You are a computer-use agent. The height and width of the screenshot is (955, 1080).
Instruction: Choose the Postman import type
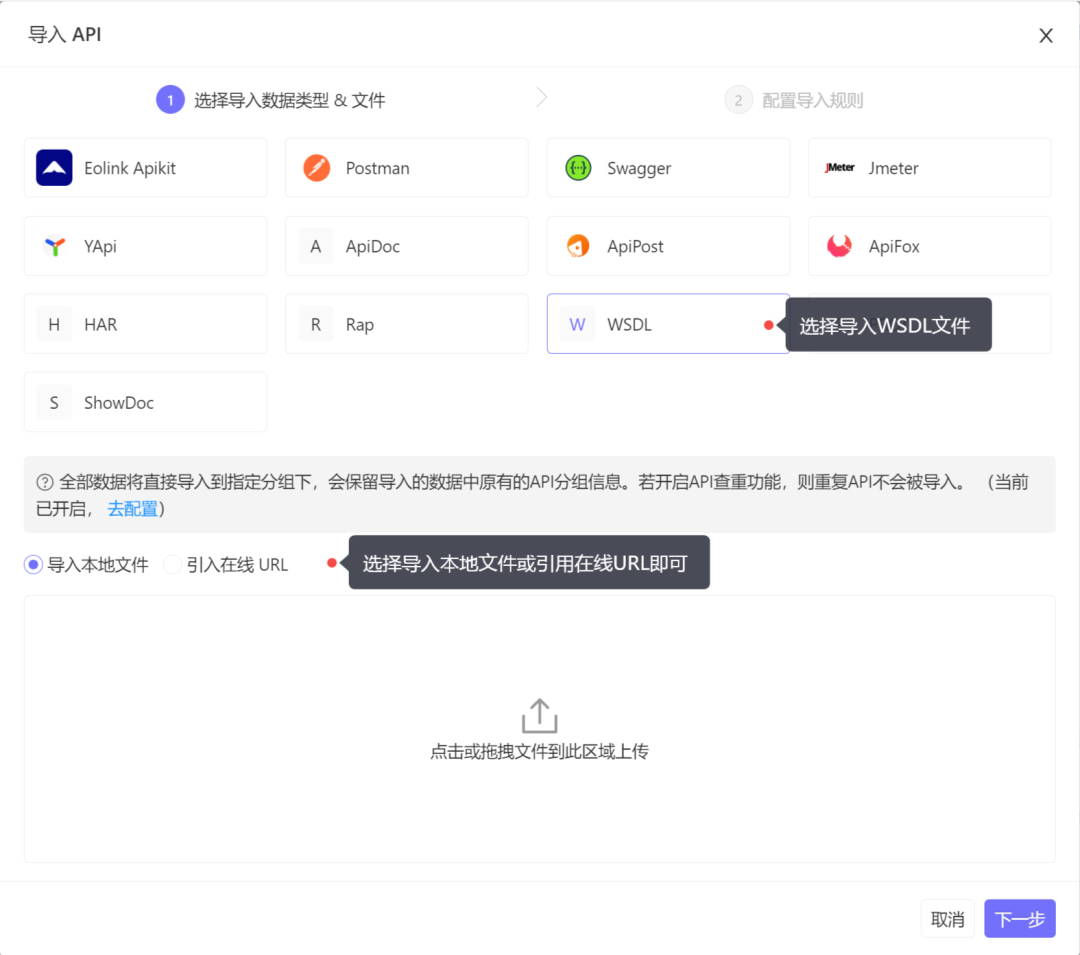[406, 168]
